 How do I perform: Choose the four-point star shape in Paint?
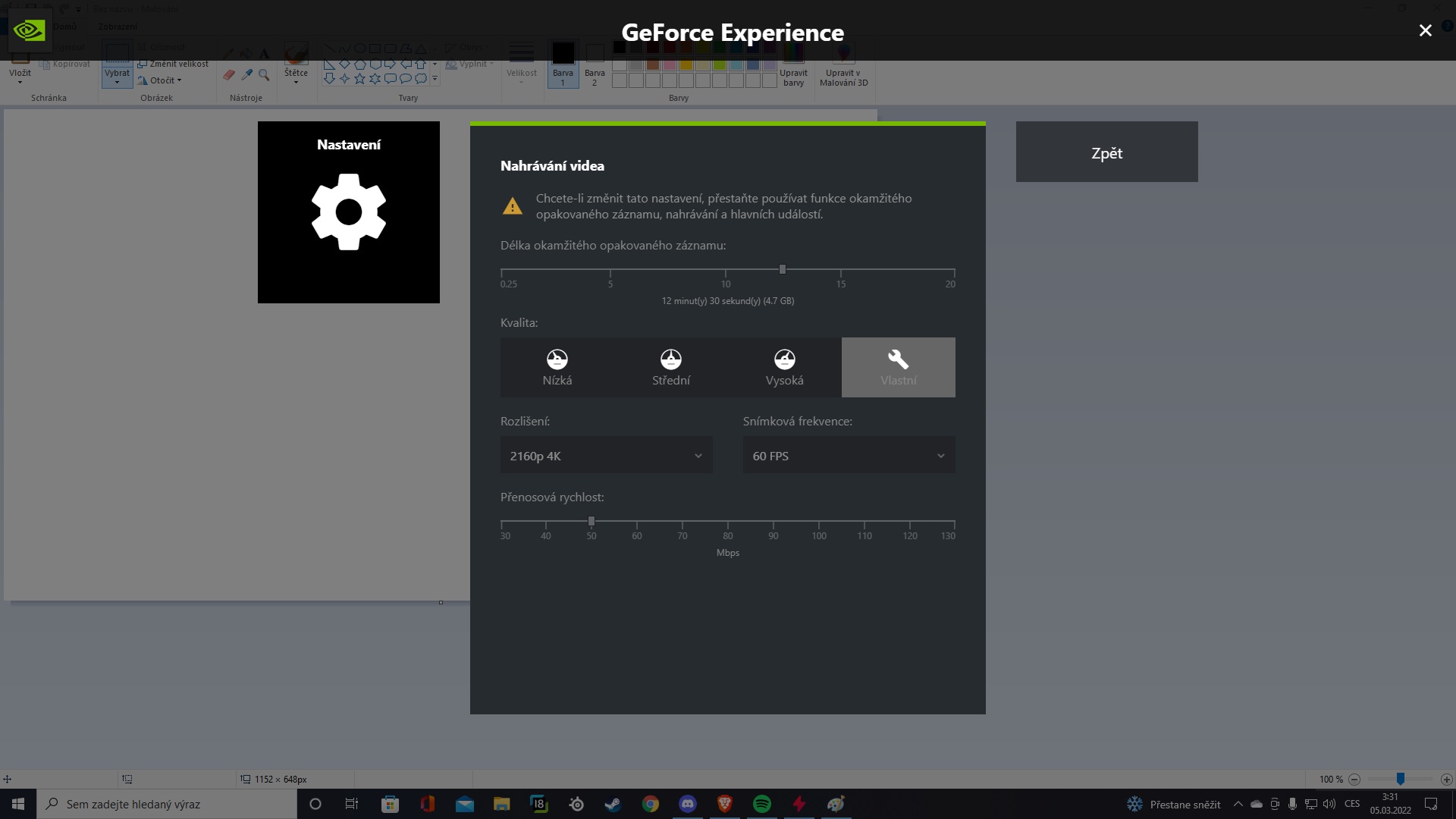(x=344, y=79)
